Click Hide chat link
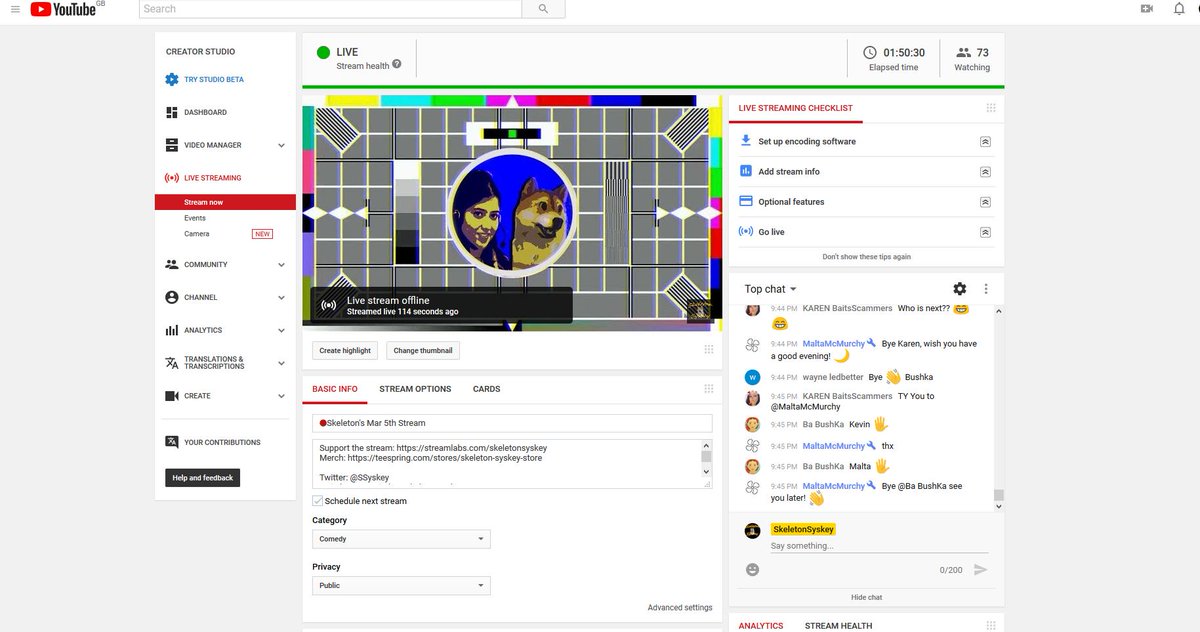 pos(867,597)
